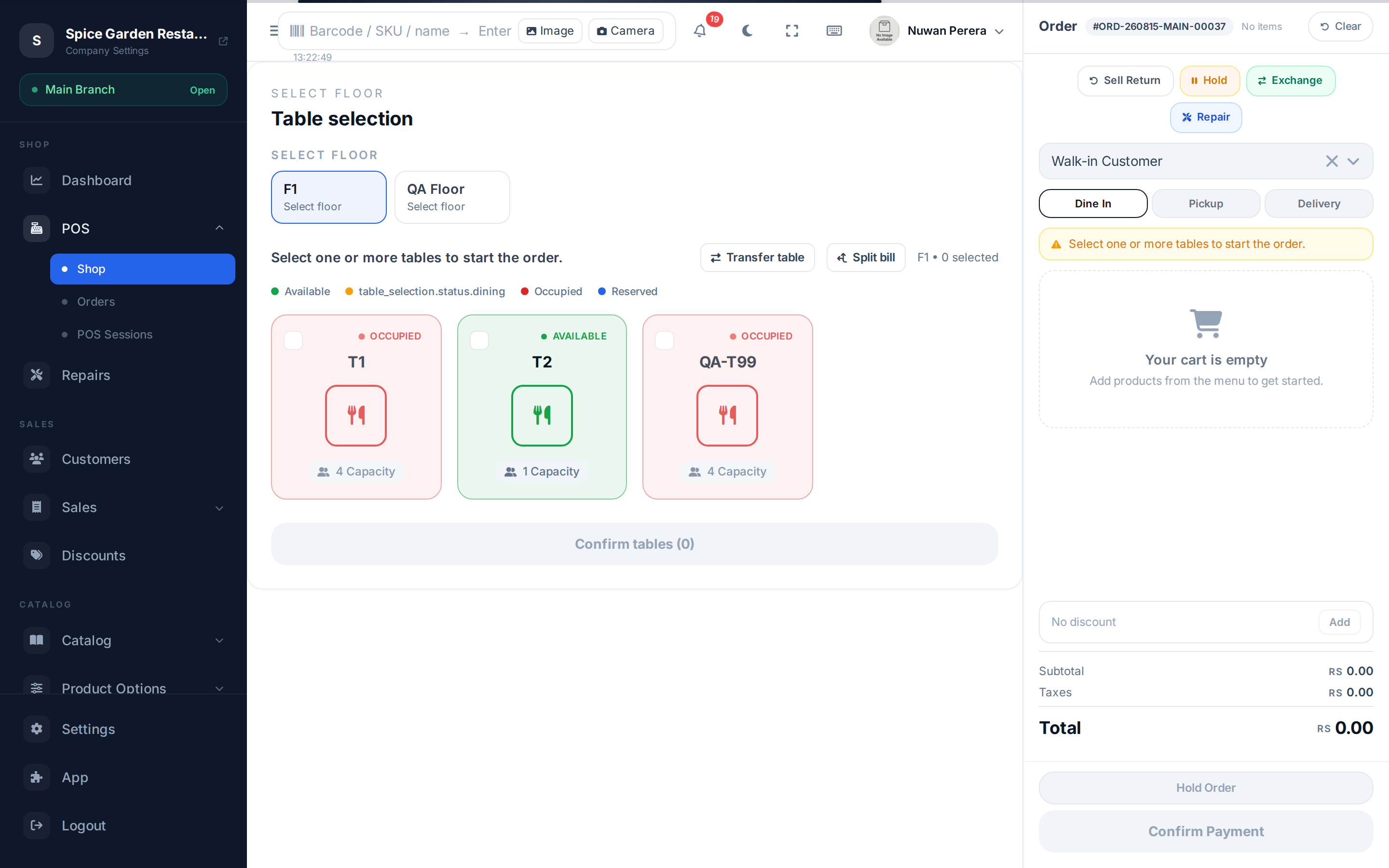The image size is (1389, 868).
Task: Open the notifications bell icon
Action: pos(700,31)
